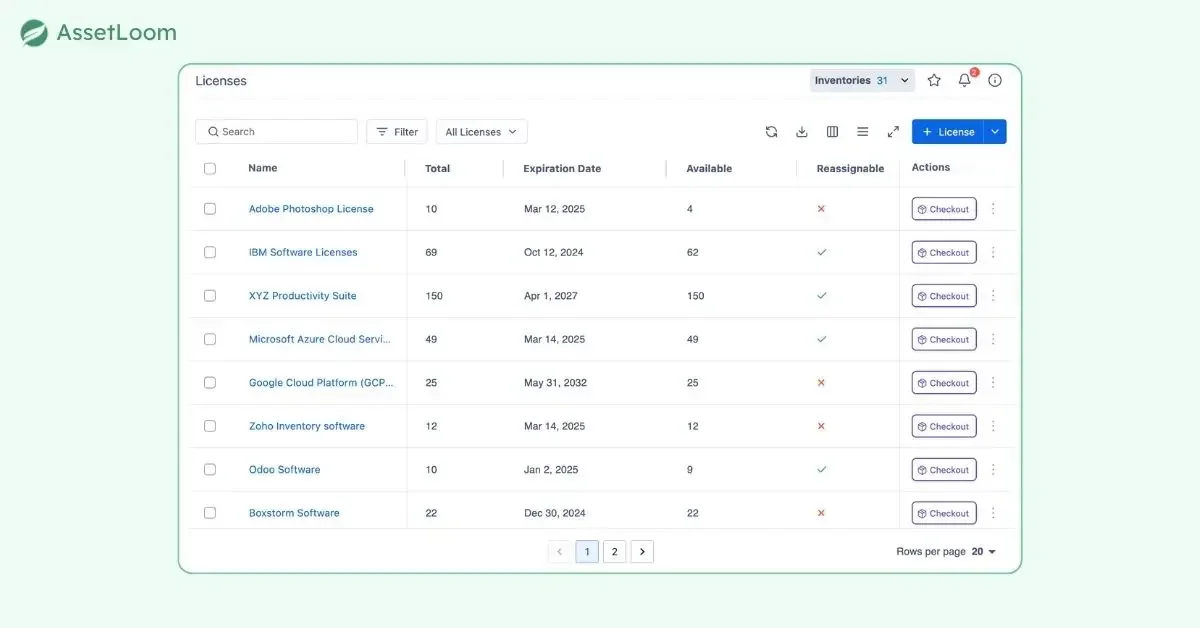The height and width of the screenshot is (628, 1200).
Task: Click the Apr 1, 2027 expiration date
Action: tap(551, 296)
